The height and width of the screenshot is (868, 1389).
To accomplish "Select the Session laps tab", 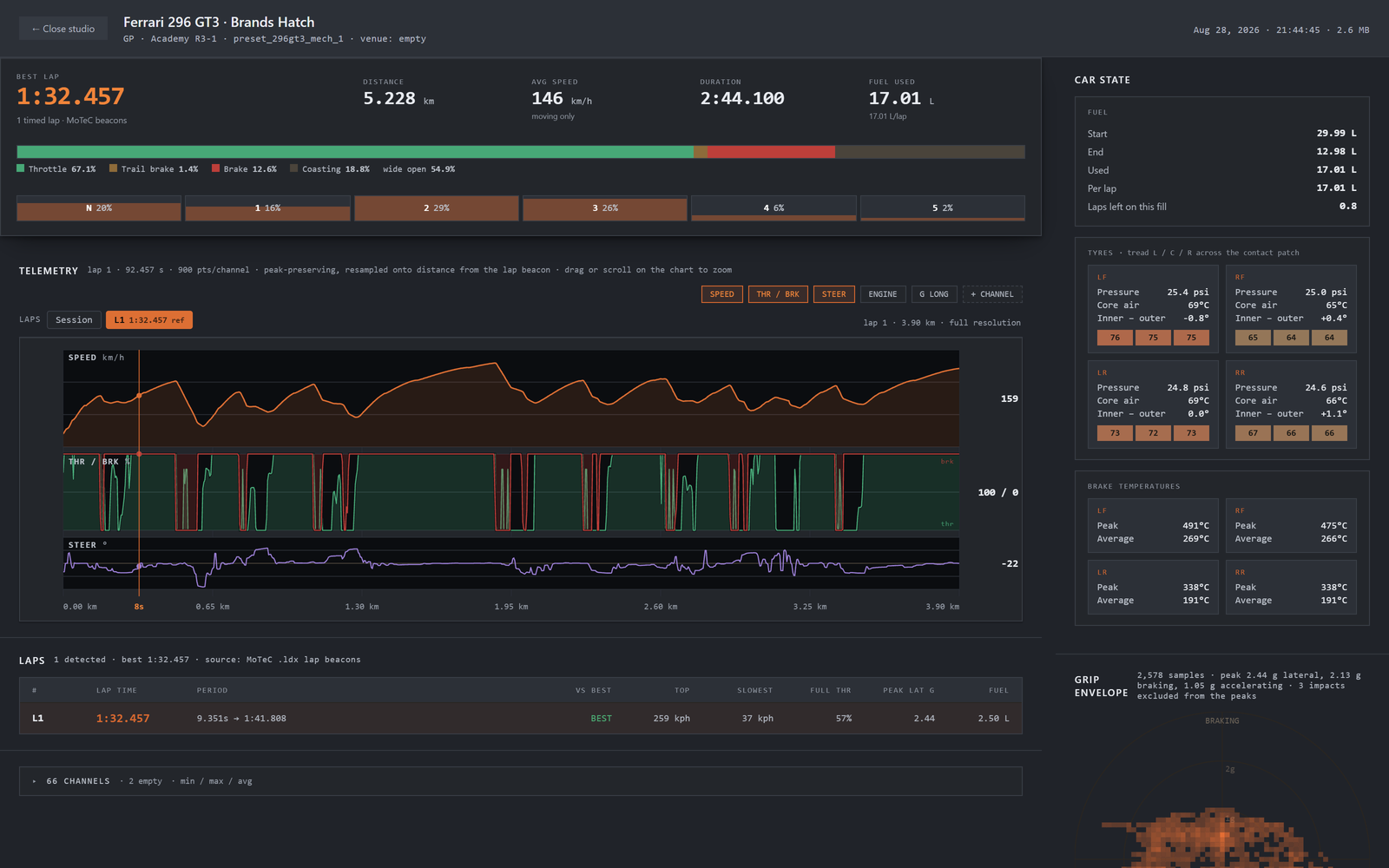I will [x=74, y=320].
